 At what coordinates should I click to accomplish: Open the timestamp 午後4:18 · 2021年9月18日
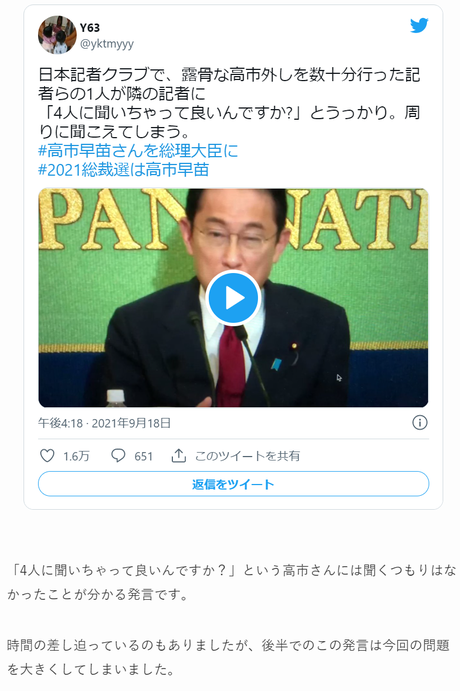coord(104,423)
